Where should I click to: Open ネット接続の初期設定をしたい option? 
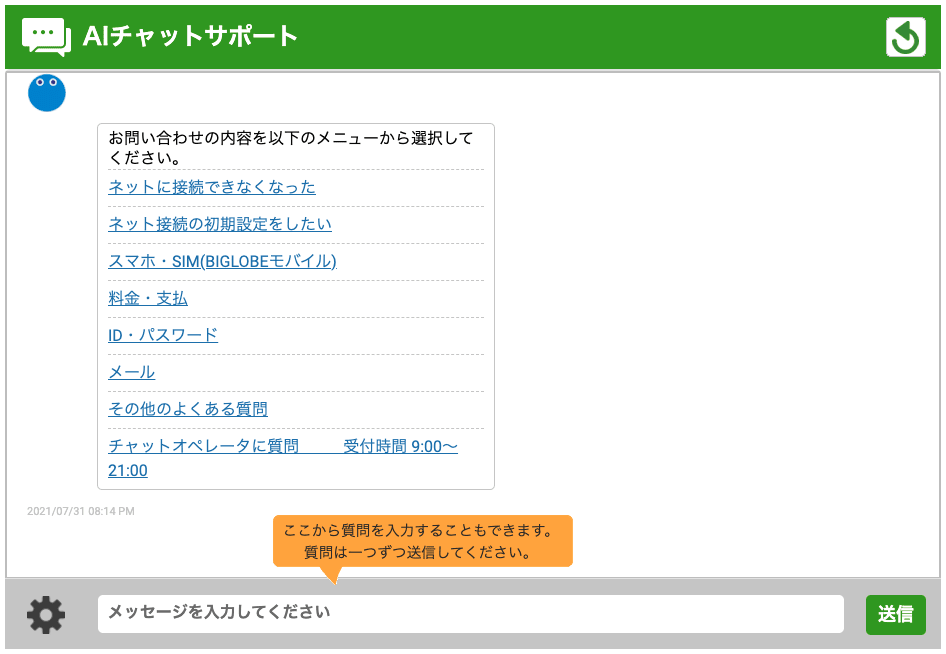(x=219, y=224)
